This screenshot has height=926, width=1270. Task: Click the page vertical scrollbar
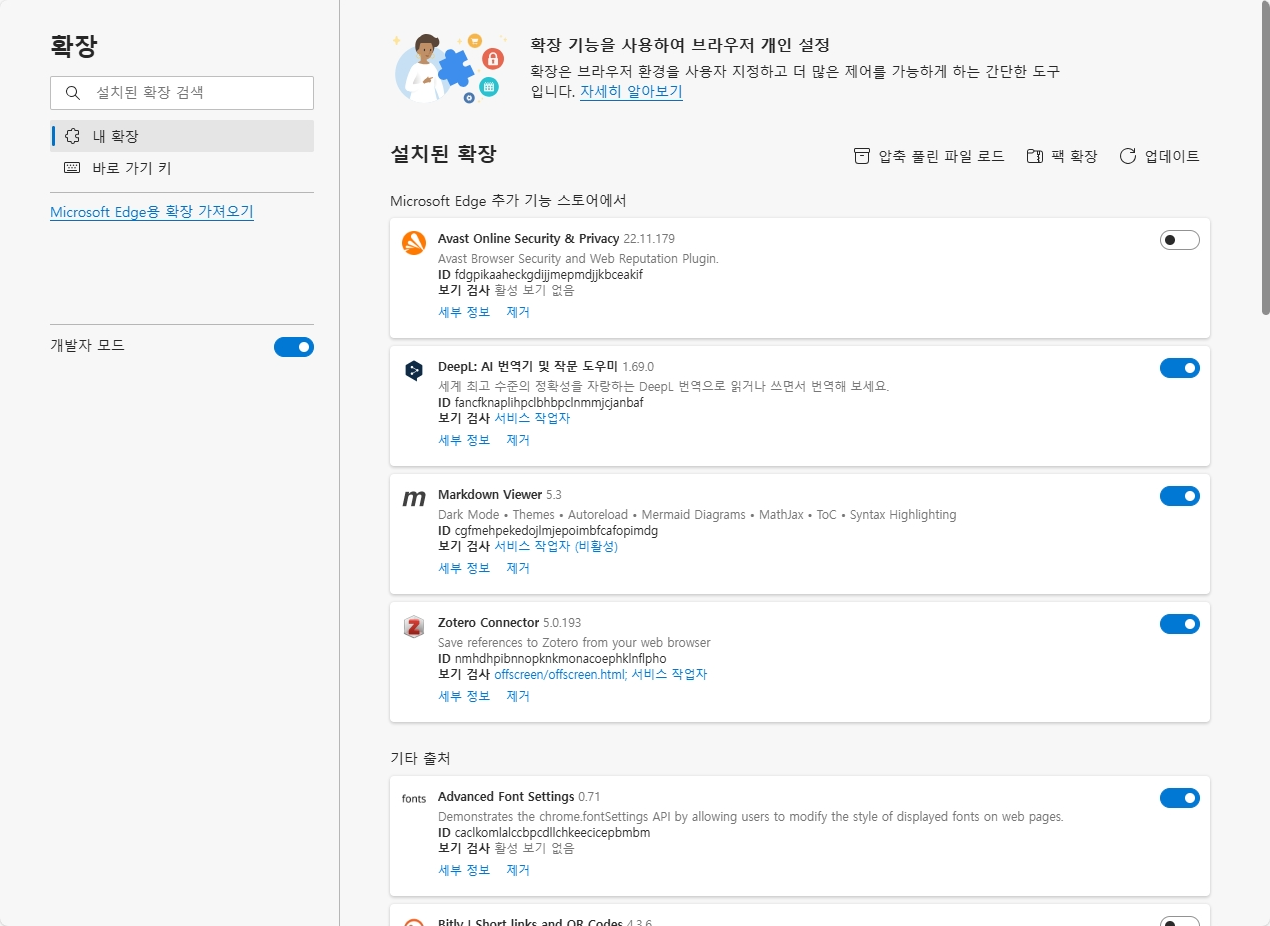[x=1264, y=160]
